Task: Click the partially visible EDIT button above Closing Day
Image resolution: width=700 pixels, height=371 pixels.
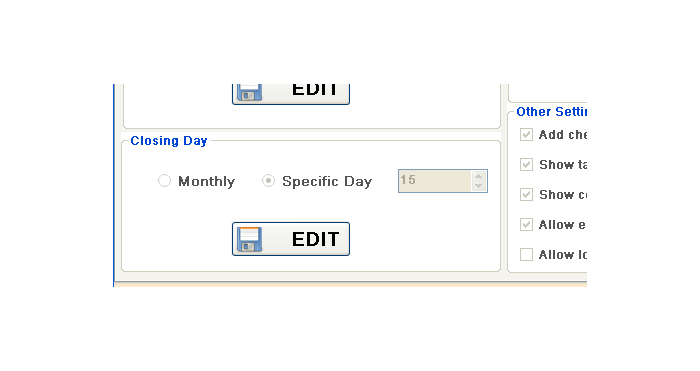Action: 291,94
